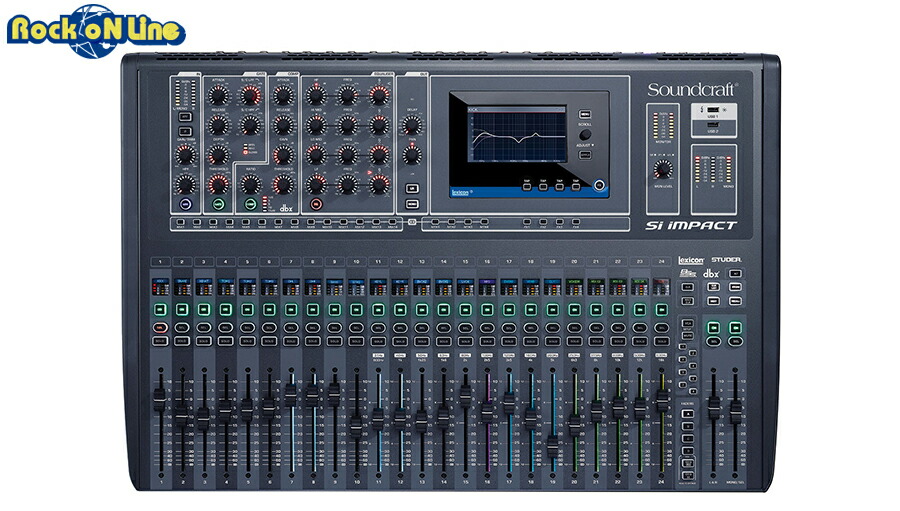900x511 pixels.
Task: Select the MIX1 bus button
Action: 181,222
